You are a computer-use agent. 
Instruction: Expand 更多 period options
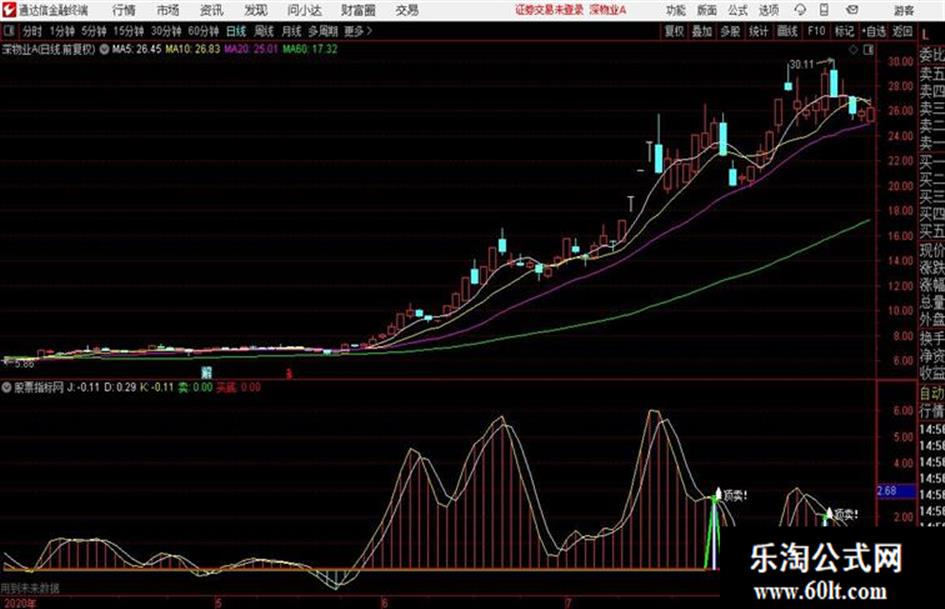tap(358, 31)
